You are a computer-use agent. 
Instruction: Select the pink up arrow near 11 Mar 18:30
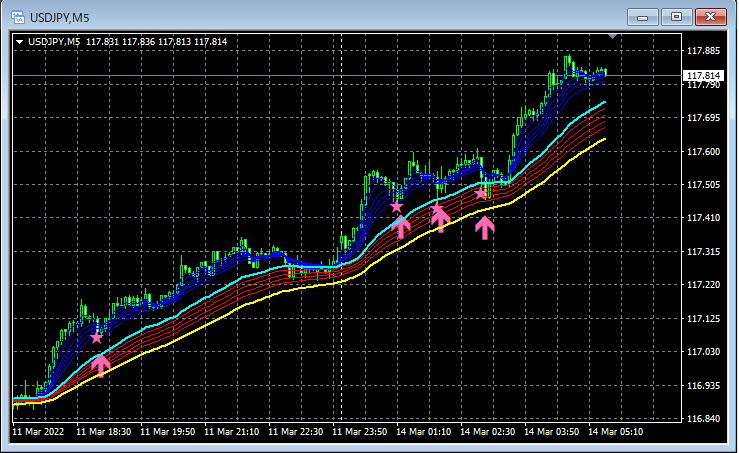point(100,366)
